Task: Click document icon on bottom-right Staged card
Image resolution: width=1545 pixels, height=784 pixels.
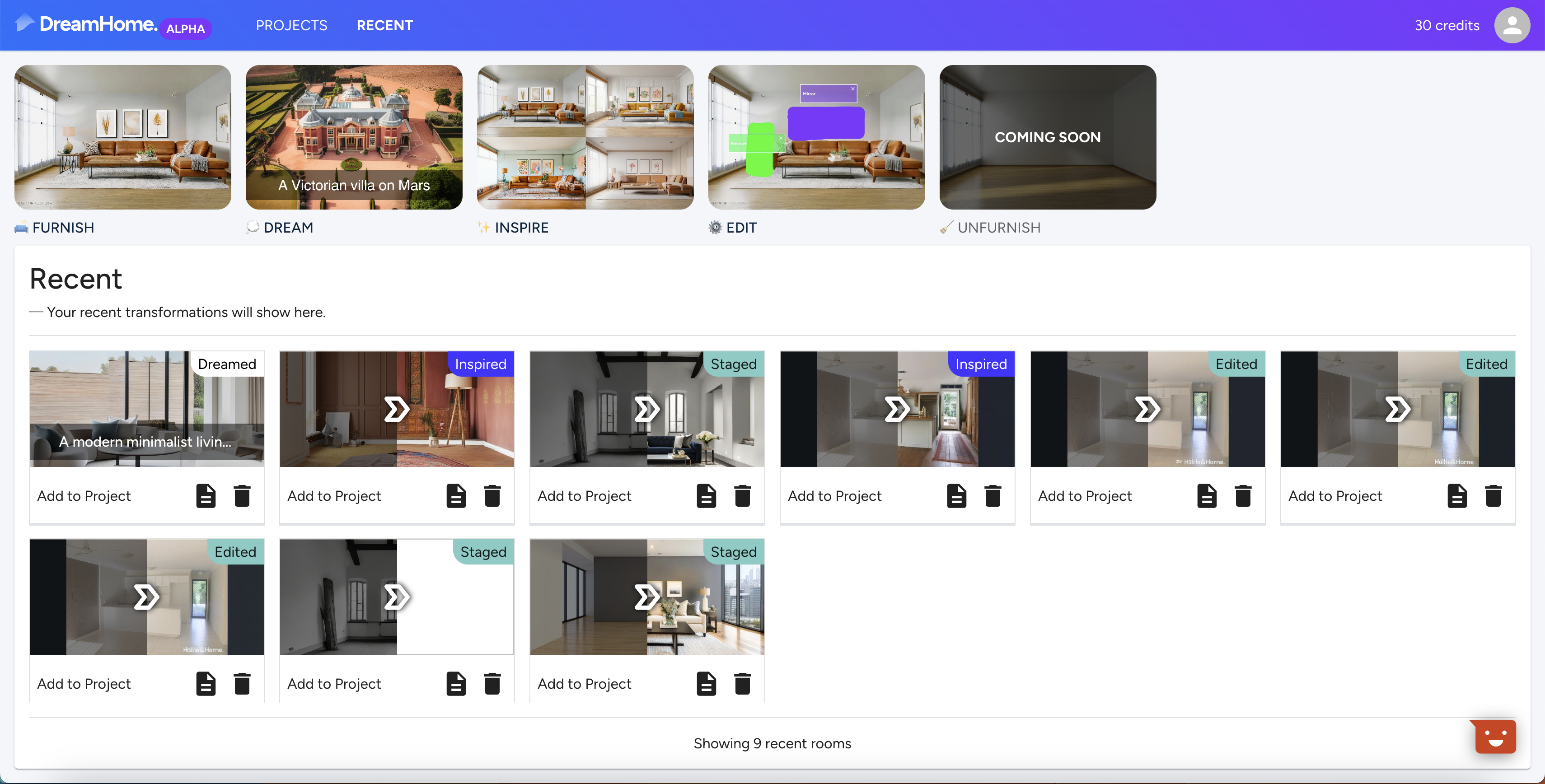Action: (x=706, y=683)
